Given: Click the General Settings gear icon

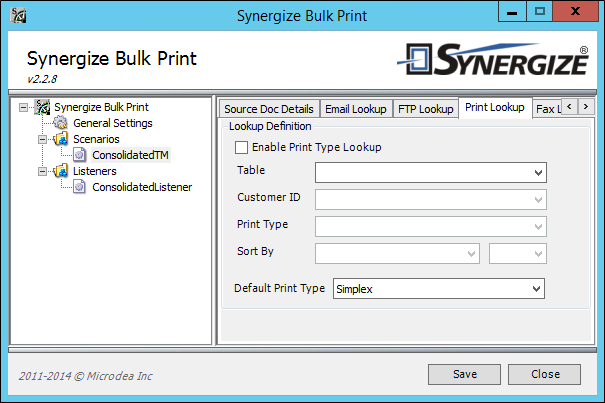Looking at the screenshot, I should [60, 123].
